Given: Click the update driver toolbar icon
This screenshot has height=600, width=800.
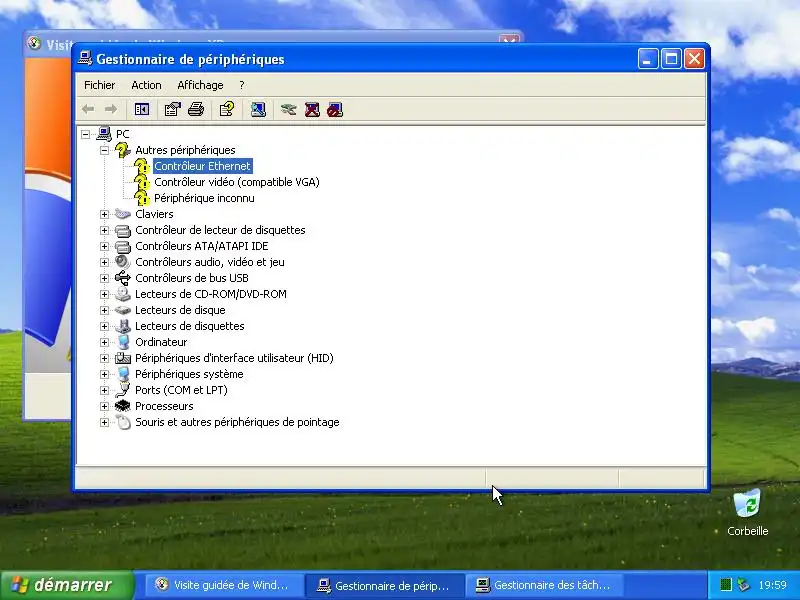Looking at the screenshot, I should (x=288, y=109).
